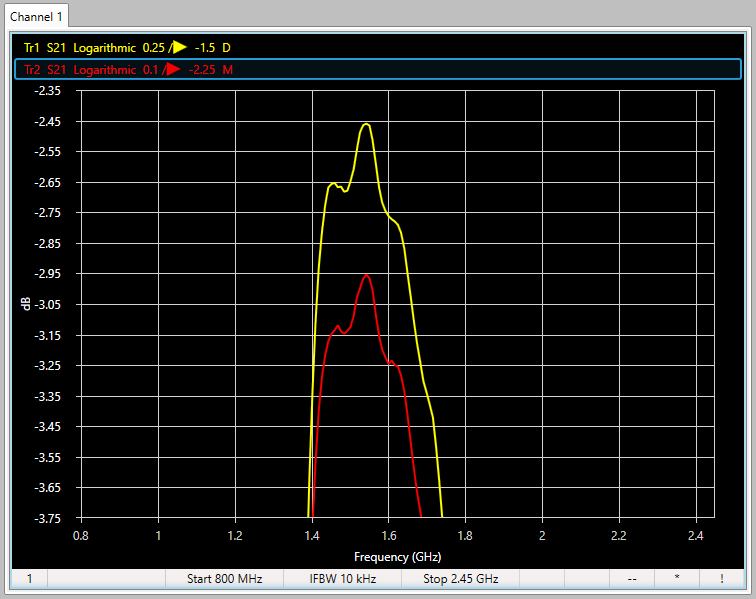
Task: Click the IFBW 10 kHz field
Action: pos(342,578)
